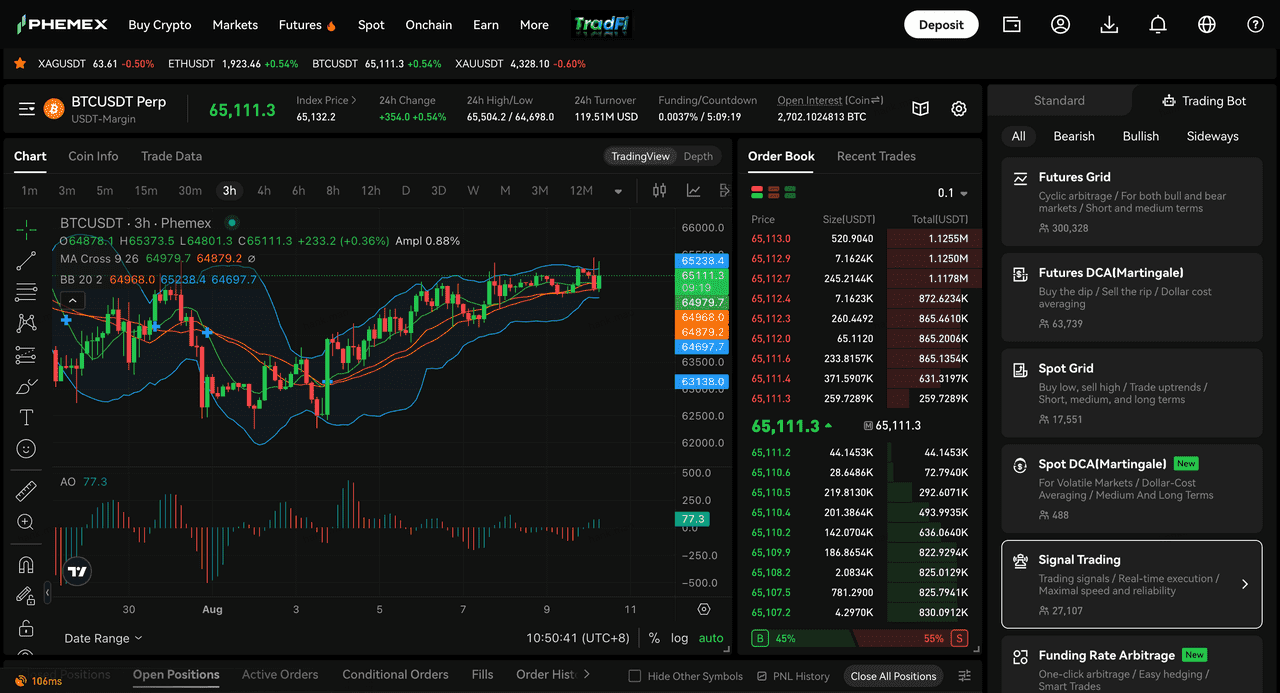Open the emoji icons tool
The height and width of the screenshot is (693, 1280).
click(x=26, y=449)
